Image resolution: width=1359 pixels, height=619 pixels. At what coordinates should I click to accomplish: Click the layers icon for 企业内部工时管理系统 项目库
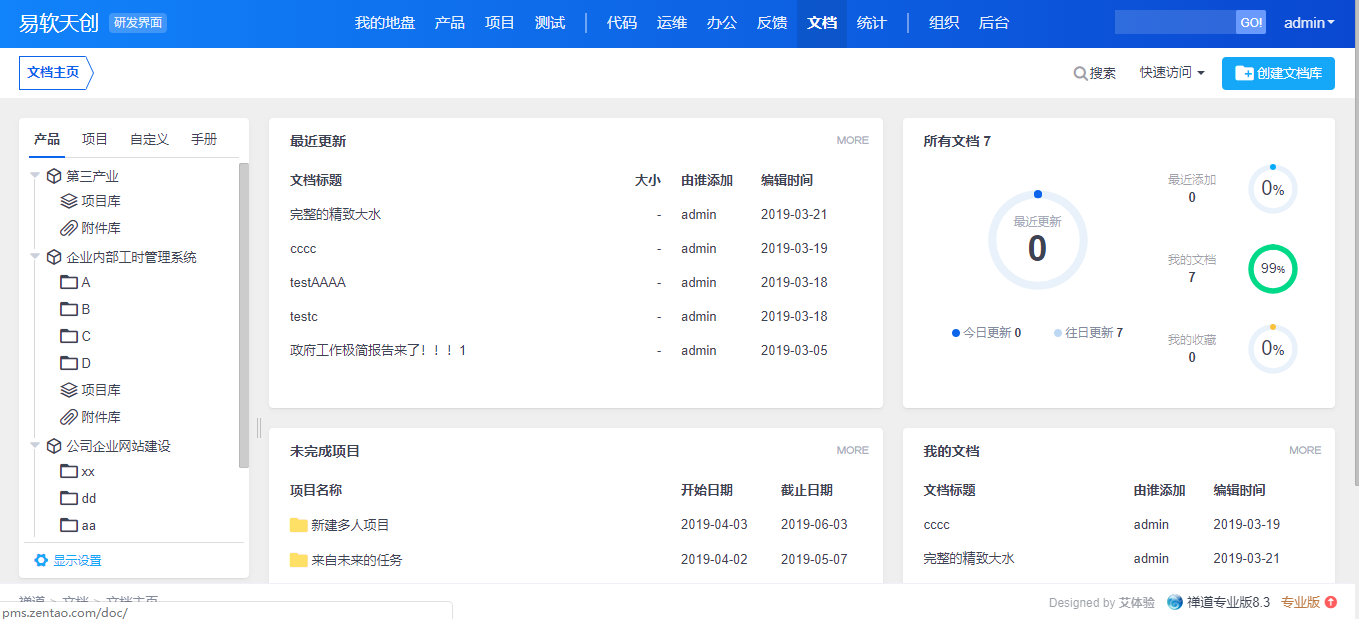tap(69, 390)
